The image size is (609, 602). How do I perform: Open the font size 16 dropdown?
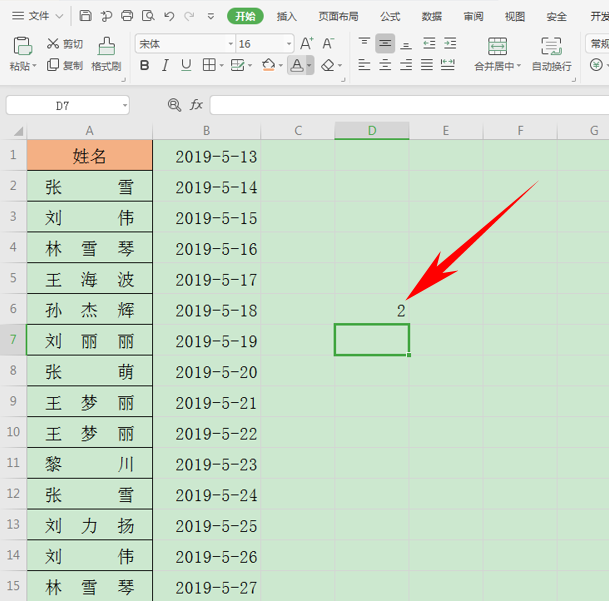[289, 43]
